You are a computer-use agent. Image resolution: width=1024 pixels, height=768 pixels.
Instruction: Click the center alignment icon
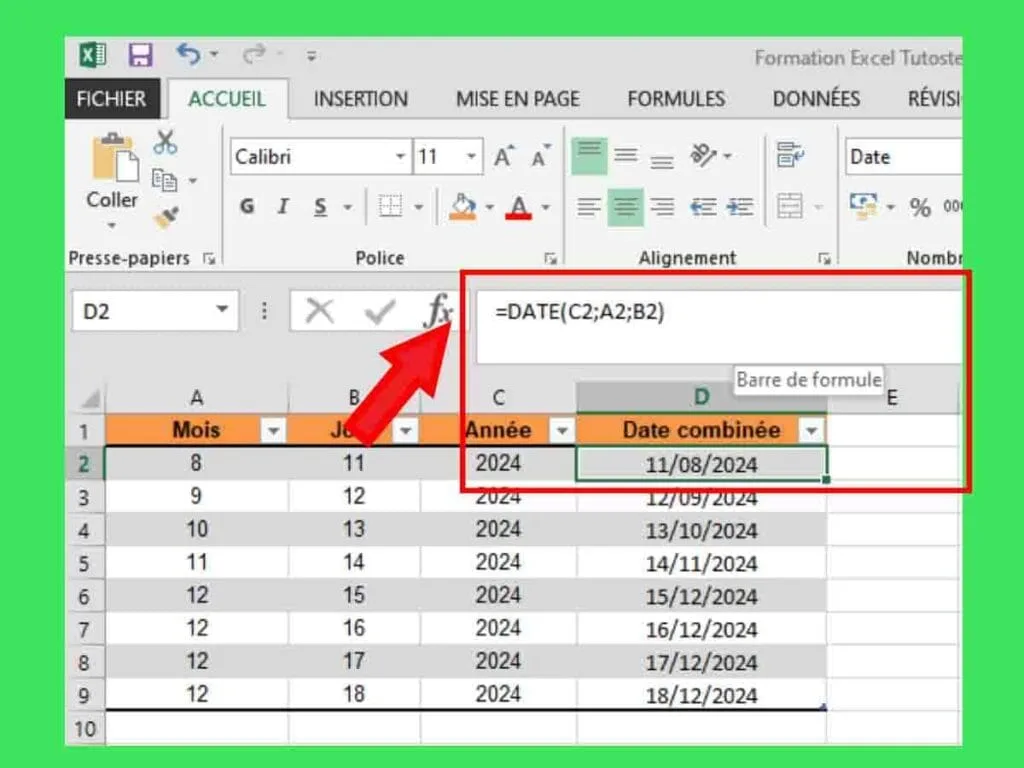(x=623, y=205)
